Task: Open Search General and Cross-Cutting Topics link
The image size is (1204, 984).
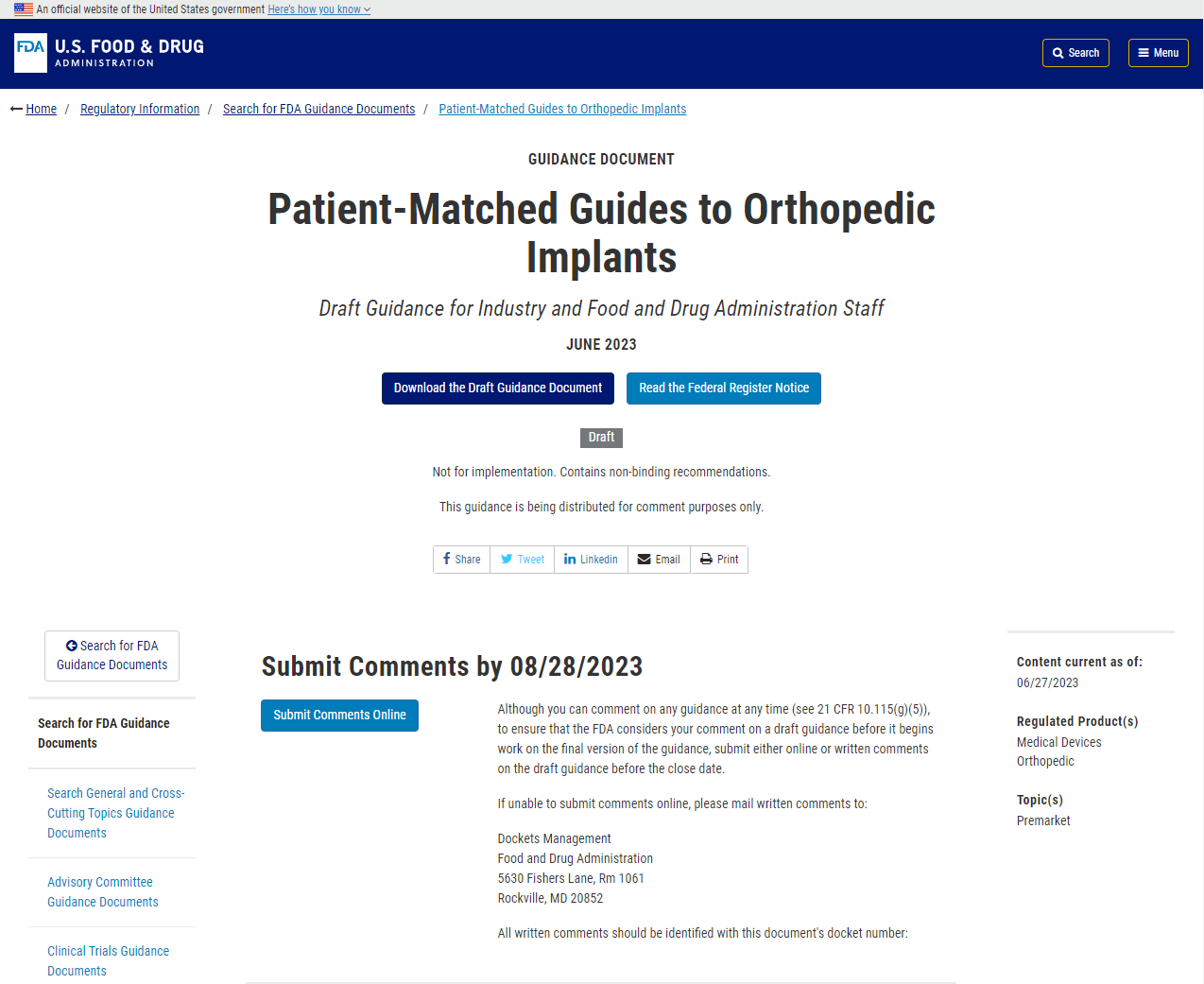Action: pos(115,813)
